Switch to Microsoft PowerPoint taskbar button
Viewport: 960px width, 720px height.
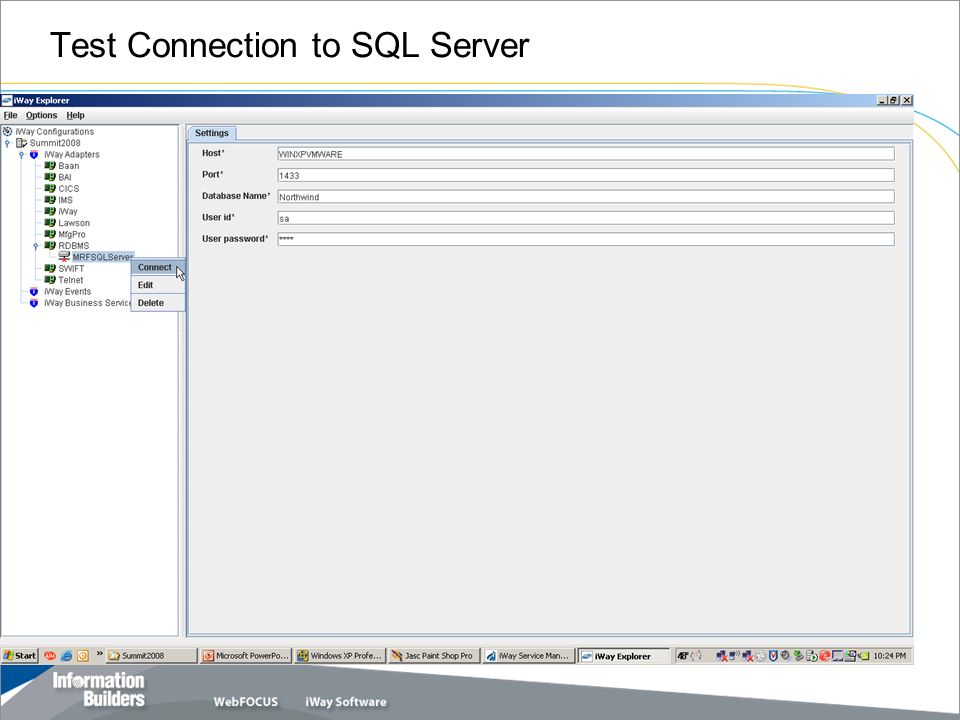(x=246, y=656)
